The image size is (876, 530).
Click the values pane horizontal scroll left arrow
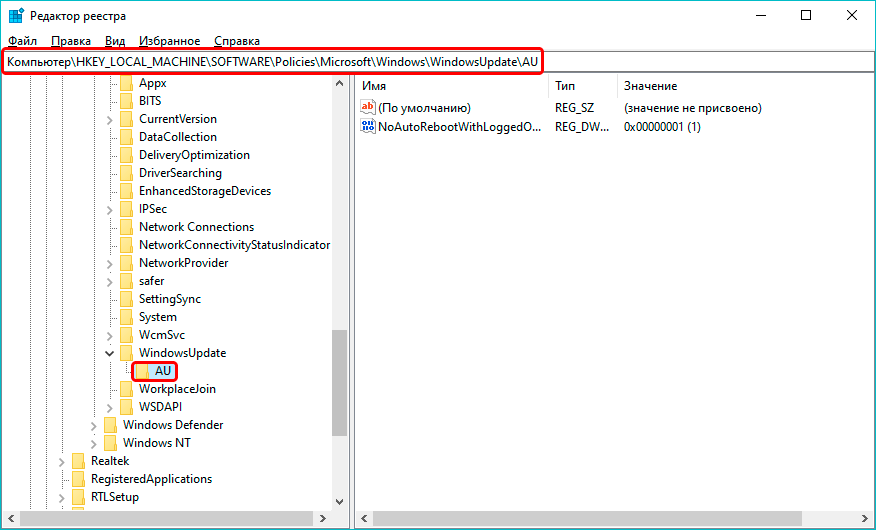[x=365, y=519]
